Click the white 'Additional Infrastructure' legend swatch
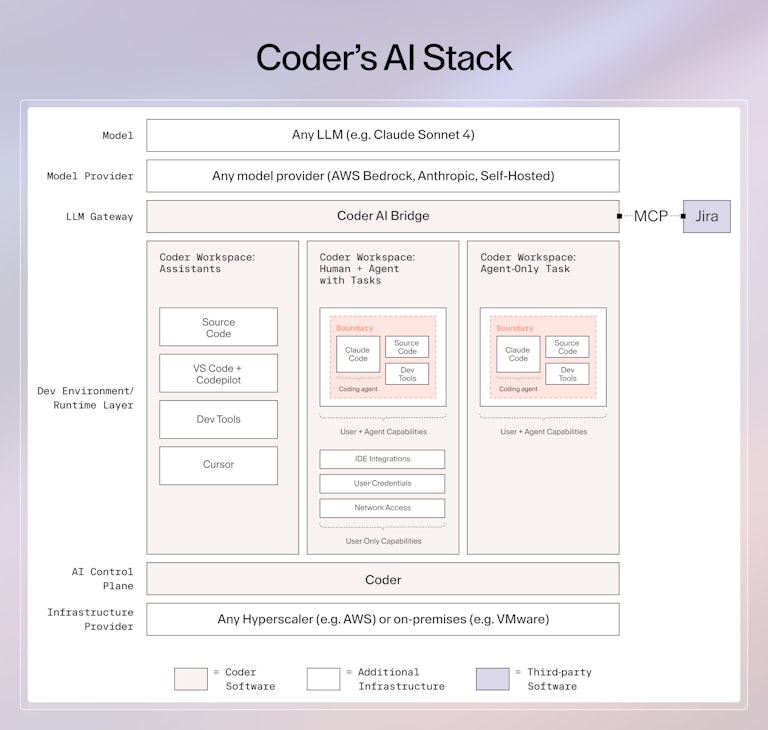 323,679
